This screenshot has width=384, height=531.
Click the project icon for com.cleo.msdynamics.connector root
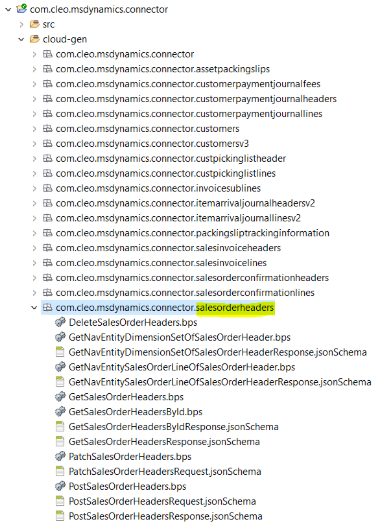22,8
